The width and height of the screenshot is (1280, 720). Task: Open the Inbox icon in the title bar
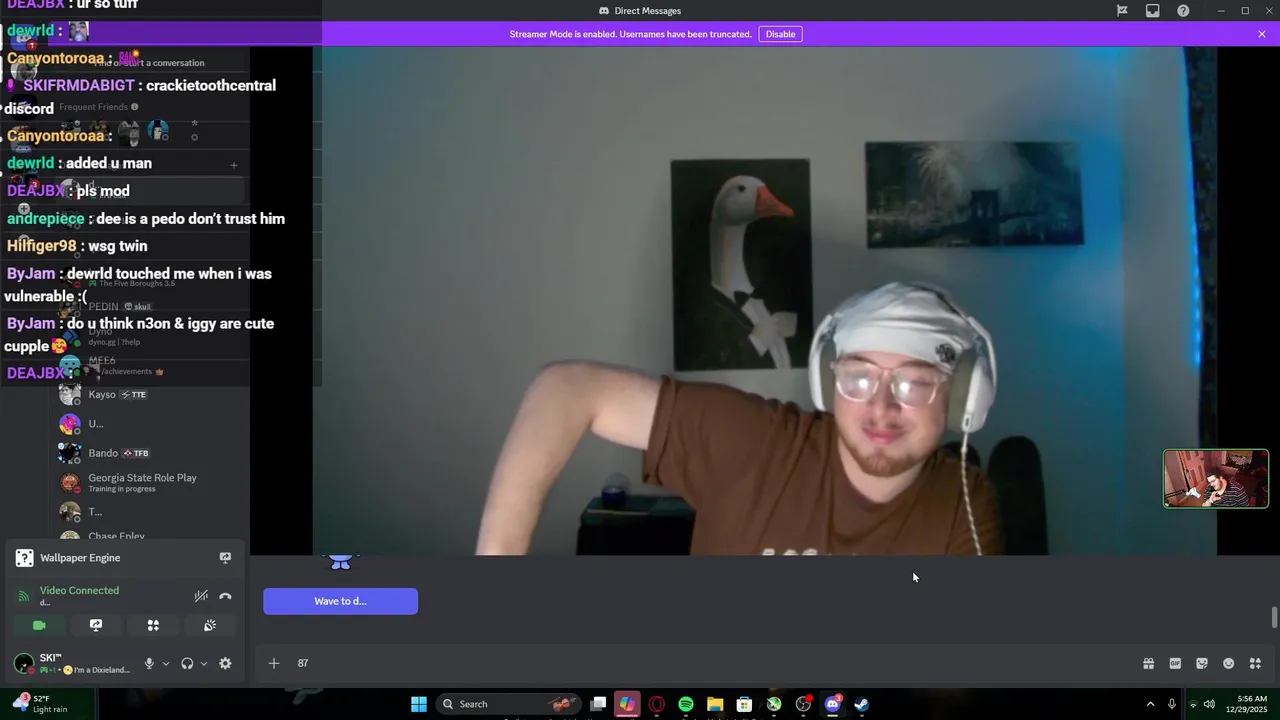coord(1153,11)
